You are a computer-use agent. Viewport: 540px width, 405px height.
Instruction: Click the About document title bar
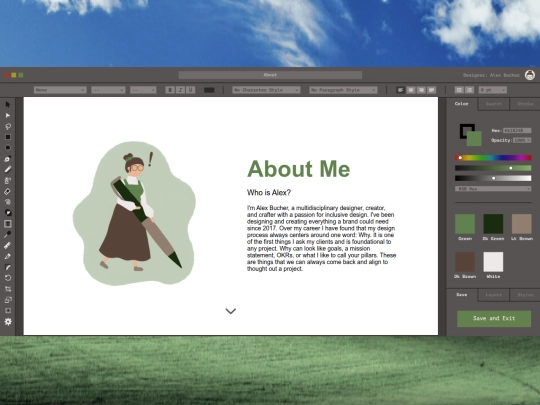(270, 75)
